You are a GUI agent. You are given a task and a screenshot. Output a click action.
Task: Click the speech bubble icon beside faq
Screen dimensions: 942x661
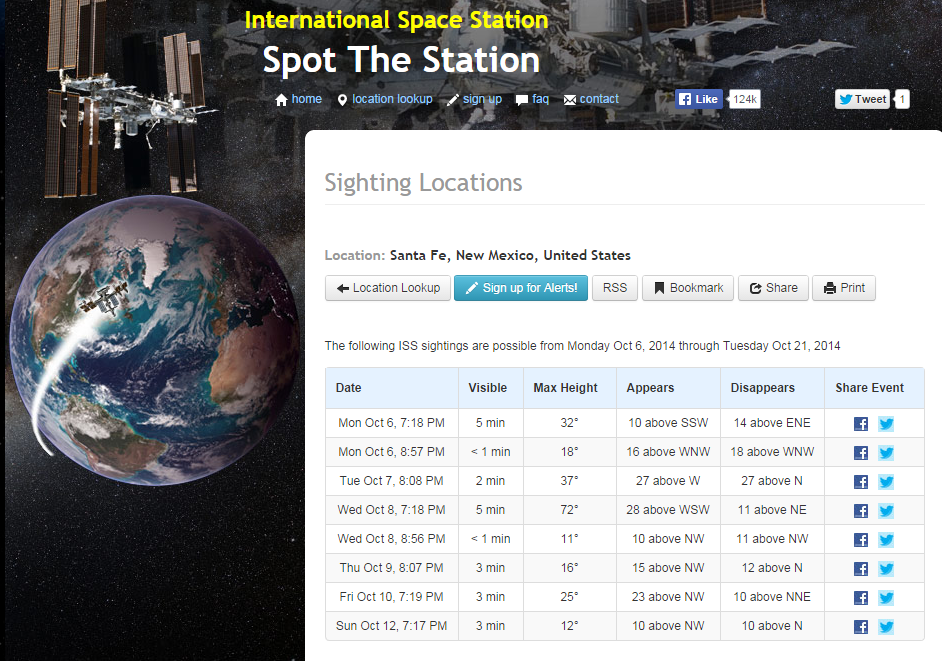(x=521, y=99)
